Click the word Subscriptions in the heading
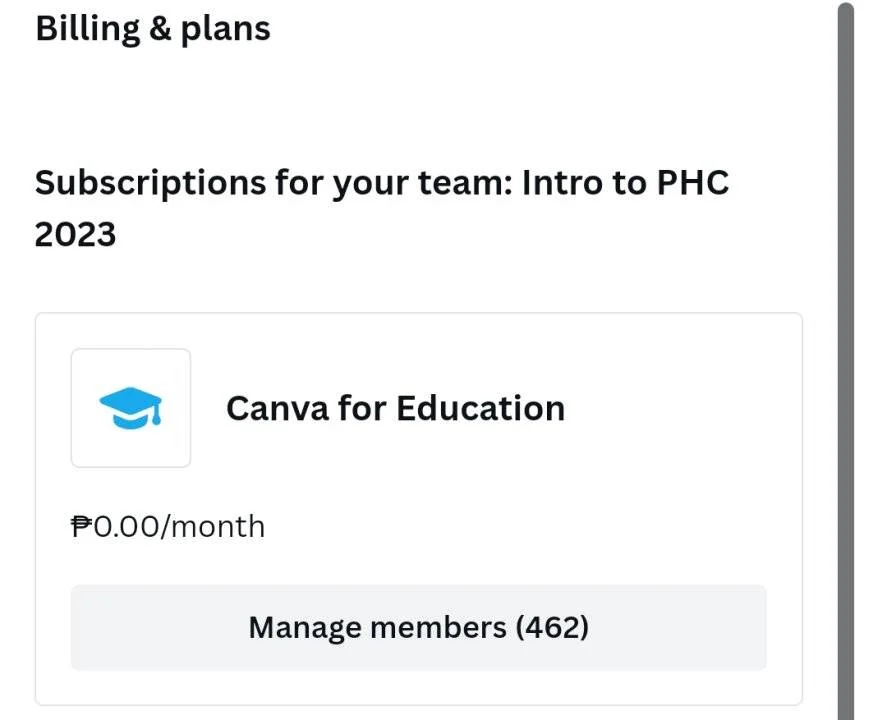This screenshot has height=720, width=887. [150, 184]
